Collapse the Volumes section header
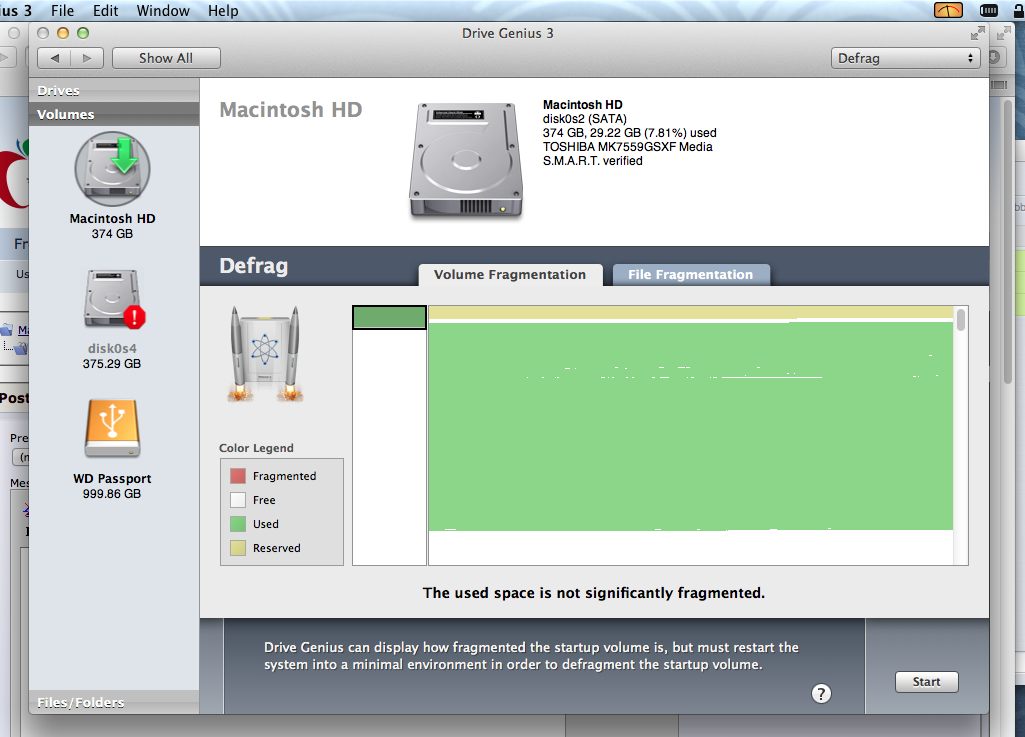Screen dimensions: 1025x737 pos(114,114)
